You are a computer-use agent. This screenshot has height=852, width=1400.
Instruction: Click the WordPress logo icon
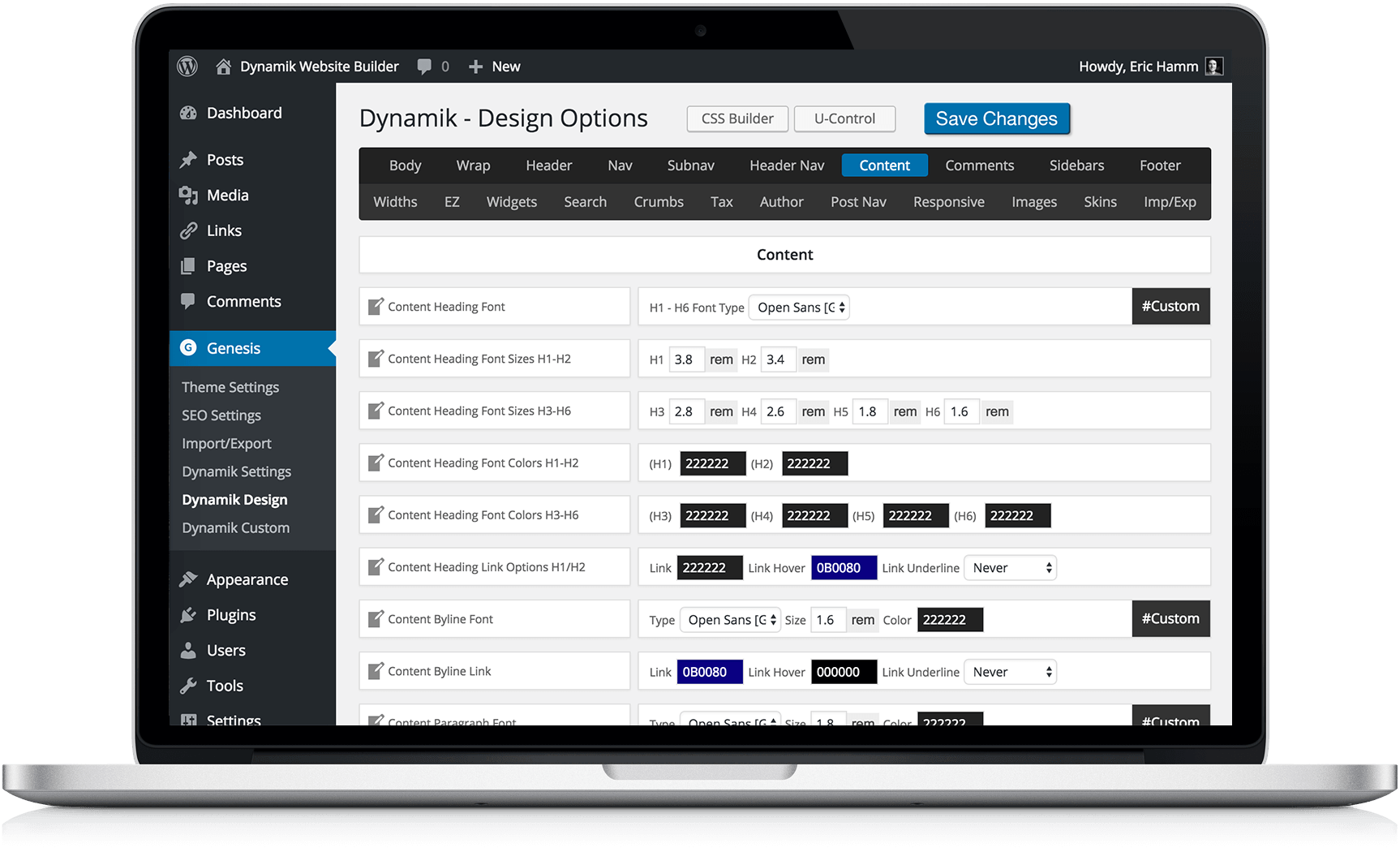(x=187, y=67)
